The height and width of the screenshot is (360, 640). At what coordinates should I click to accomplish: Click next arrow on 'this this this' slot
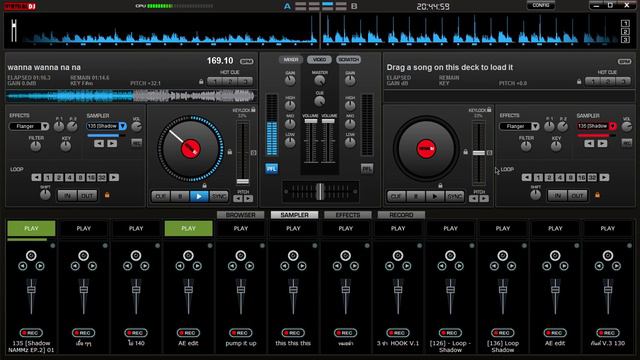coord(302,266)
